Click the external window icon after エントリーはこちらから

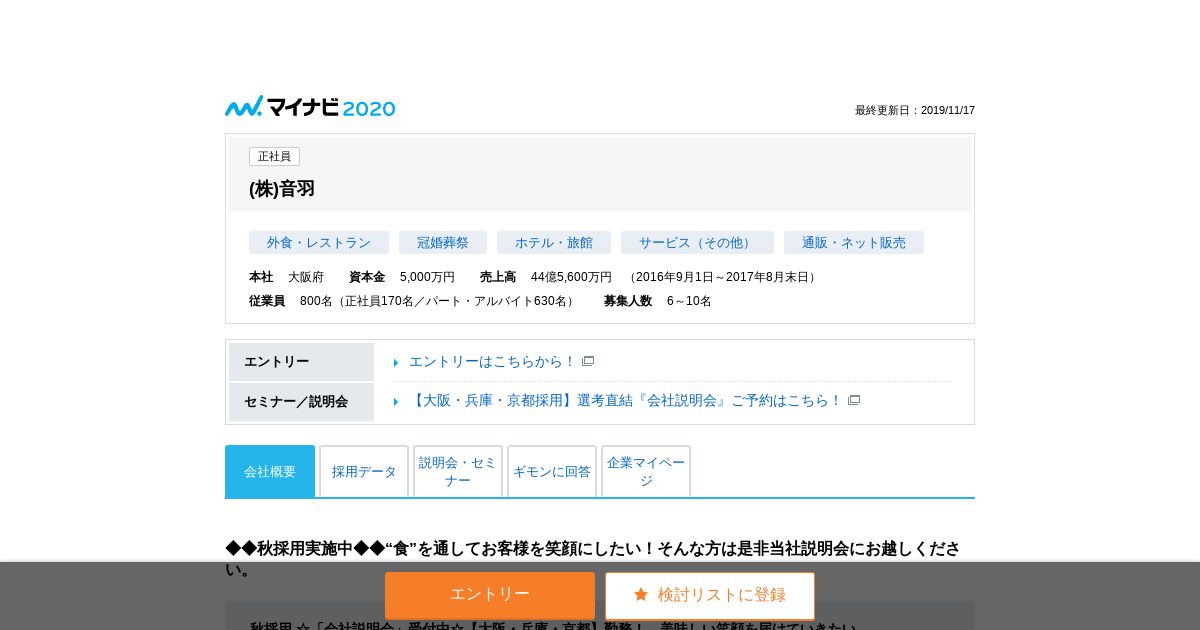(588, 361)
